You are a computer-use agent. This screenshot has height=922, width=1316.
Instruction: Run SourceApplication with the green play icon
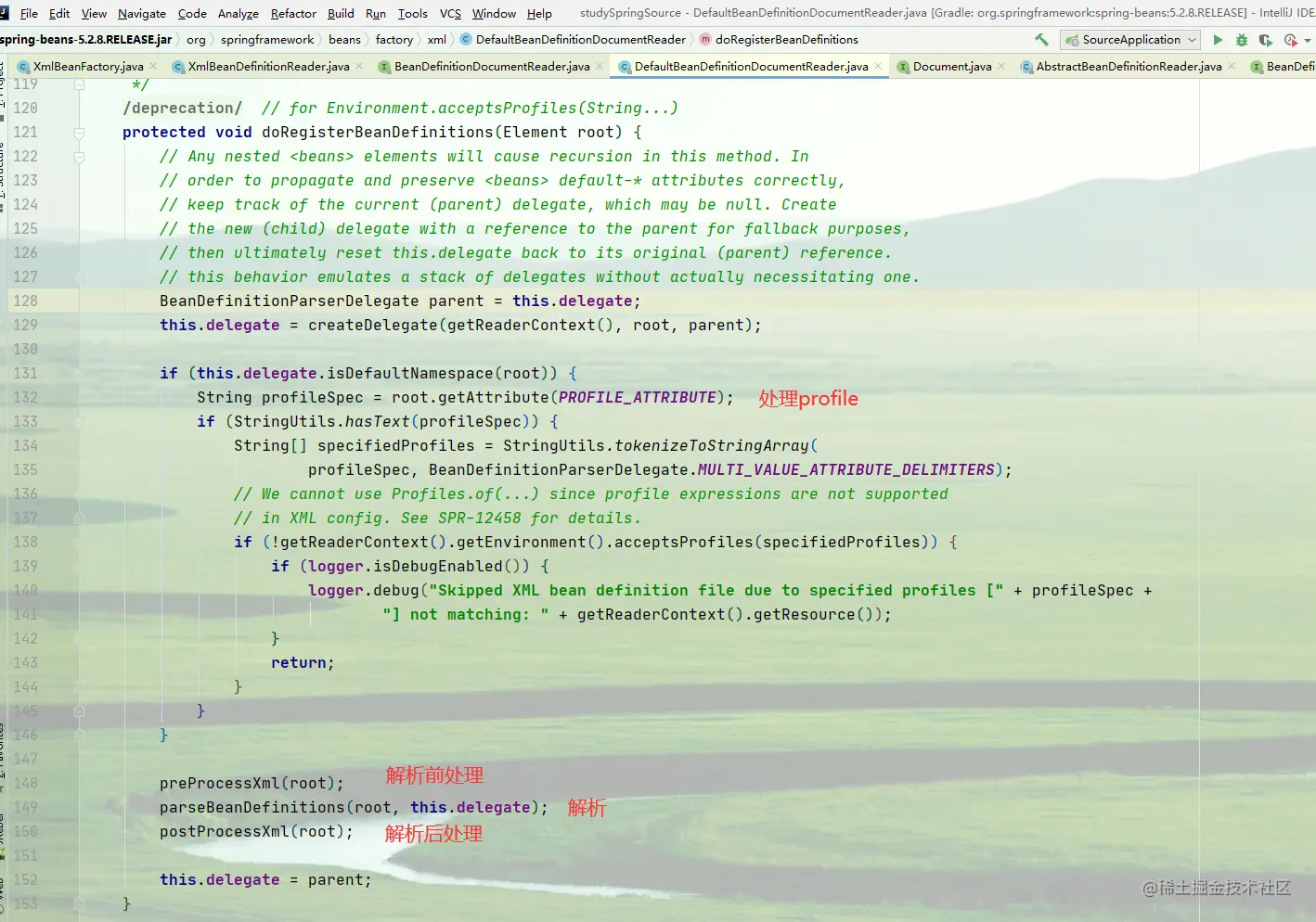(x=1218, y=40)
